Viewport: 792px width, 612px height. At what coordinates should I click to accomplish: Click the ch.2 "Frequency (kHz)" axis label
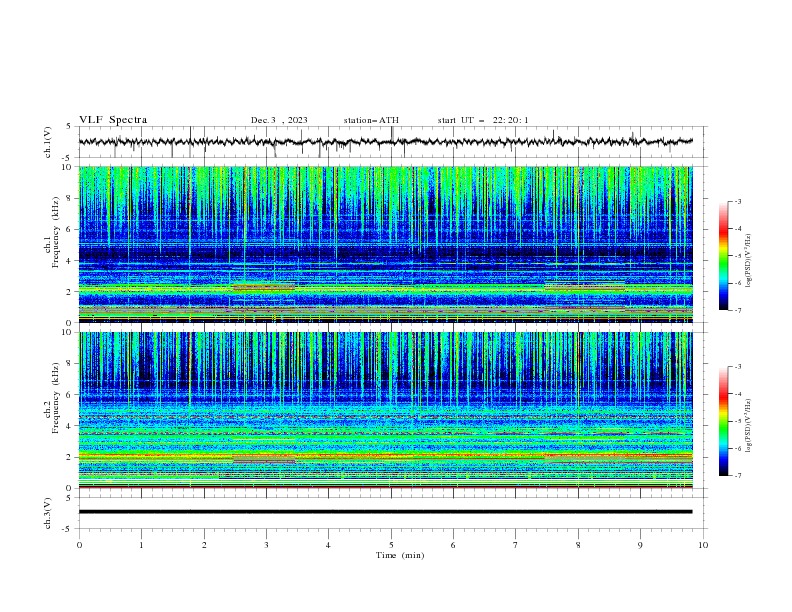56,398
